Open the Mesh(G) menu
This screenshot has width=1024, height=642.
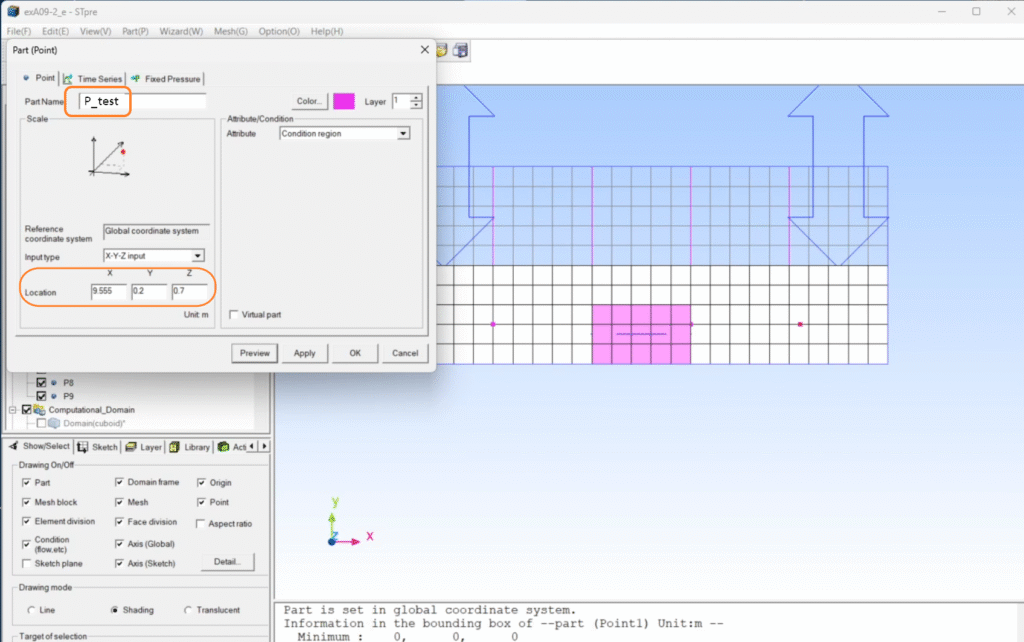click(231, 31)
